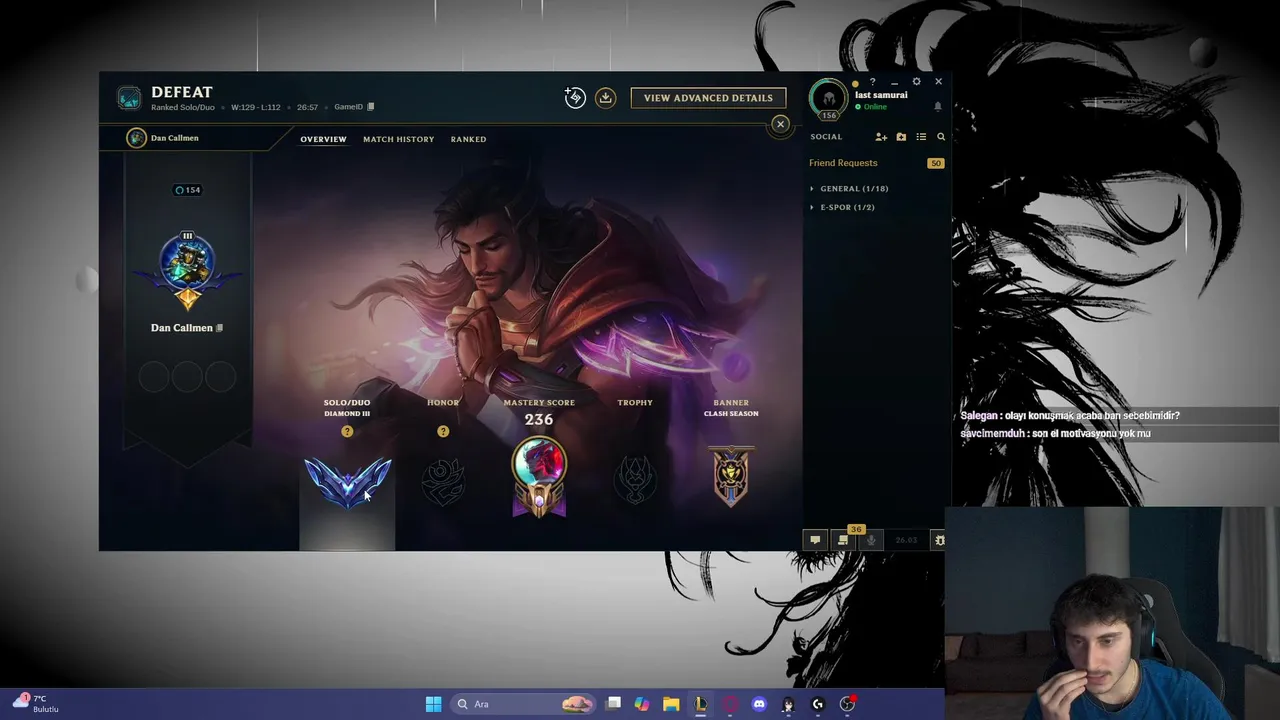
Task: Switch to the Overview tab
Action: tap(323, 139)
